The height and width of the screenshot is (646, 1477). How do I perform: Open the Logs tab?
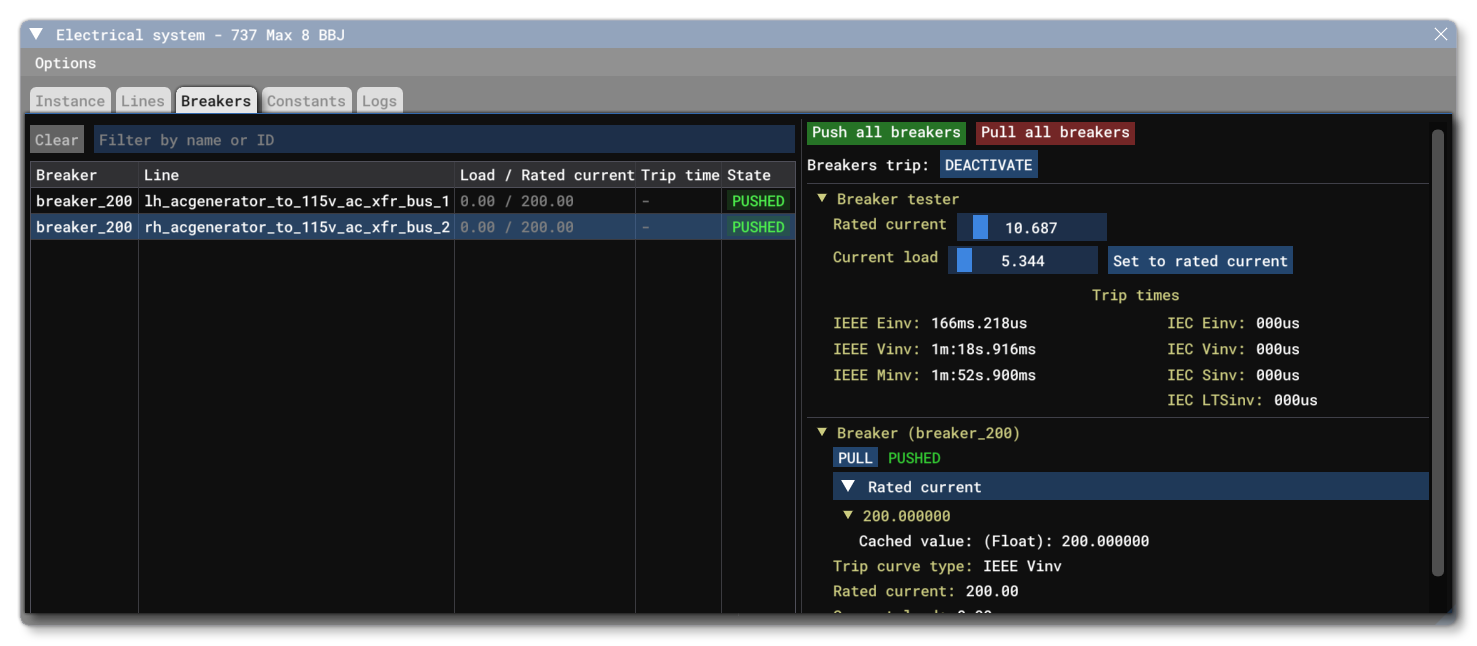point(379,100)
